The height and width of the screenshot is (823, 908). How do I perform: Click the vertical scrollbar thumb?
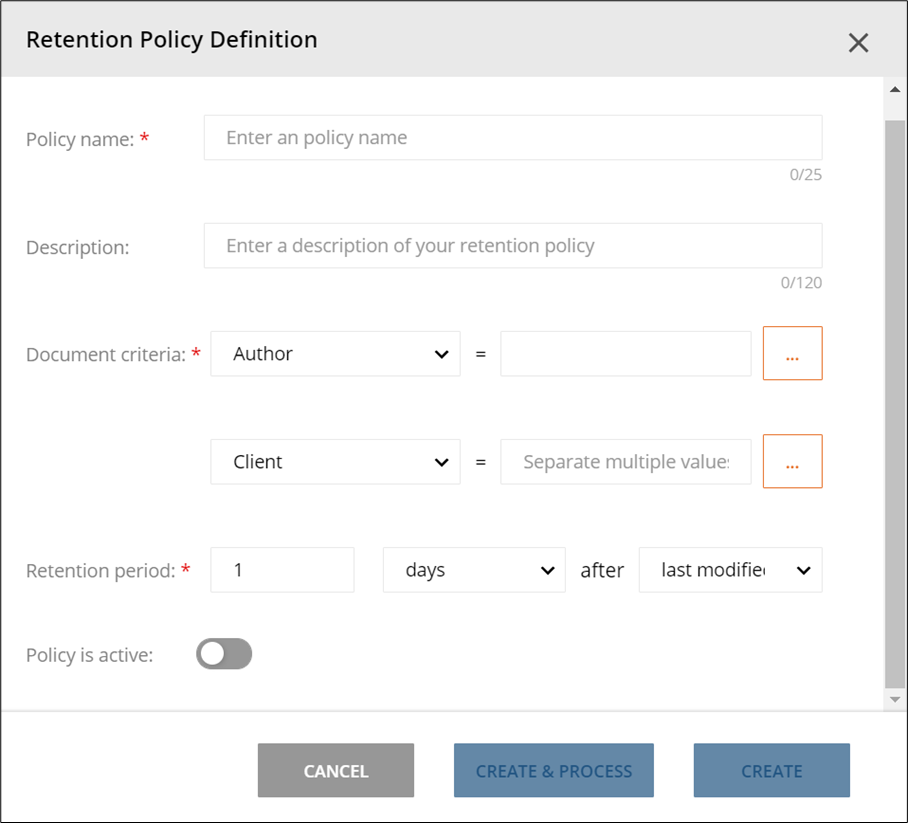(895, 400)
